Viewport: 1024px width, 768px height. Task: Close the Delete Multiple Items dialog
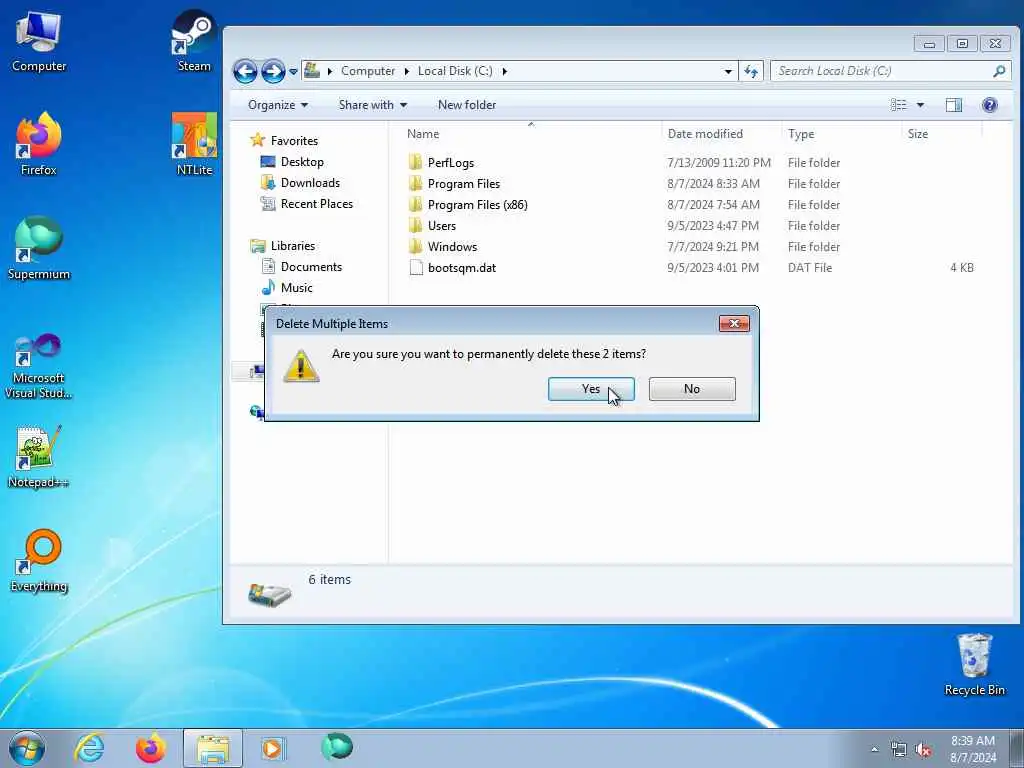pos(734,324)
